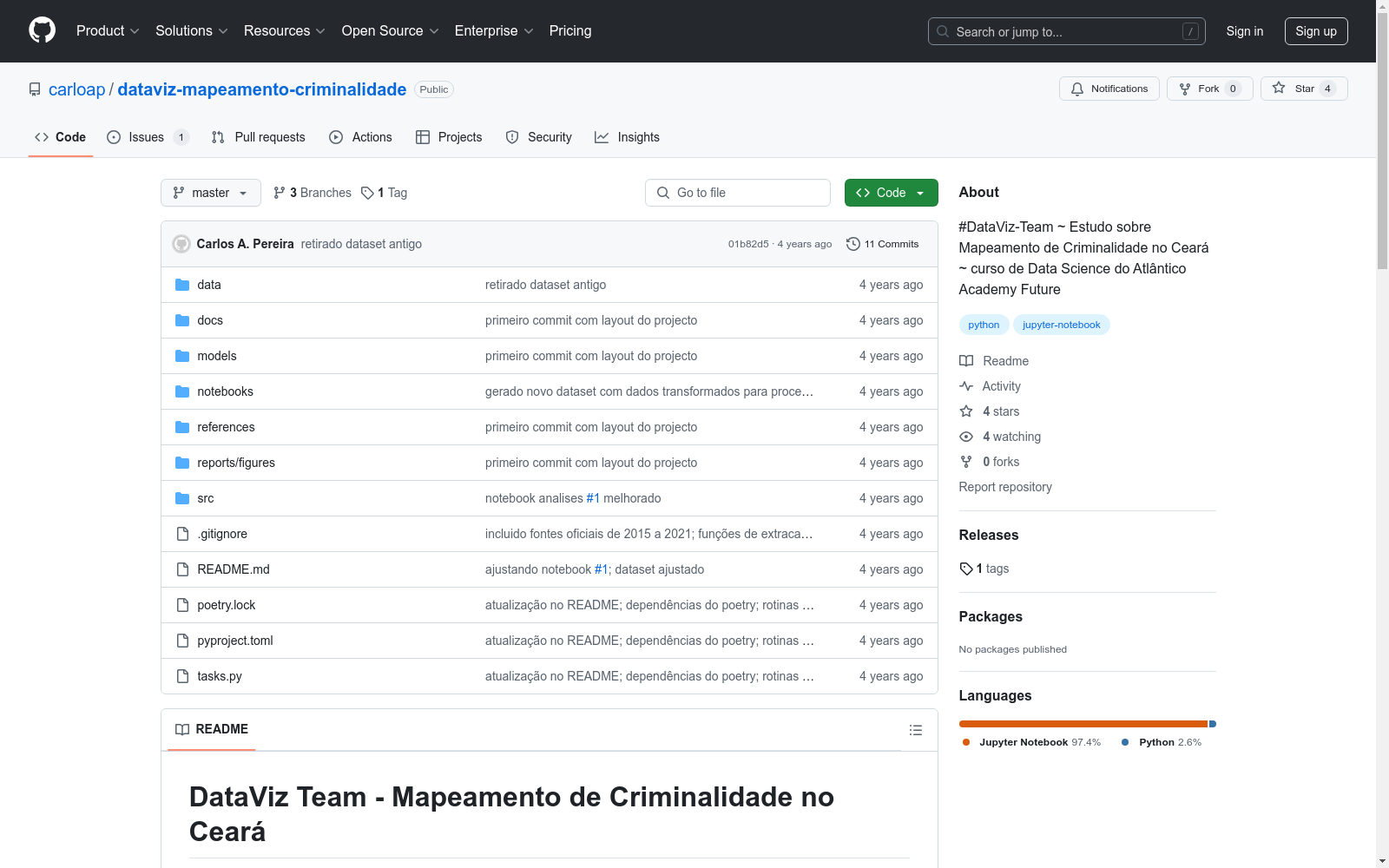This screenshot has width=1389, height=868.
Task: Click the Notifications bell button
Action: click(1109, 89)
